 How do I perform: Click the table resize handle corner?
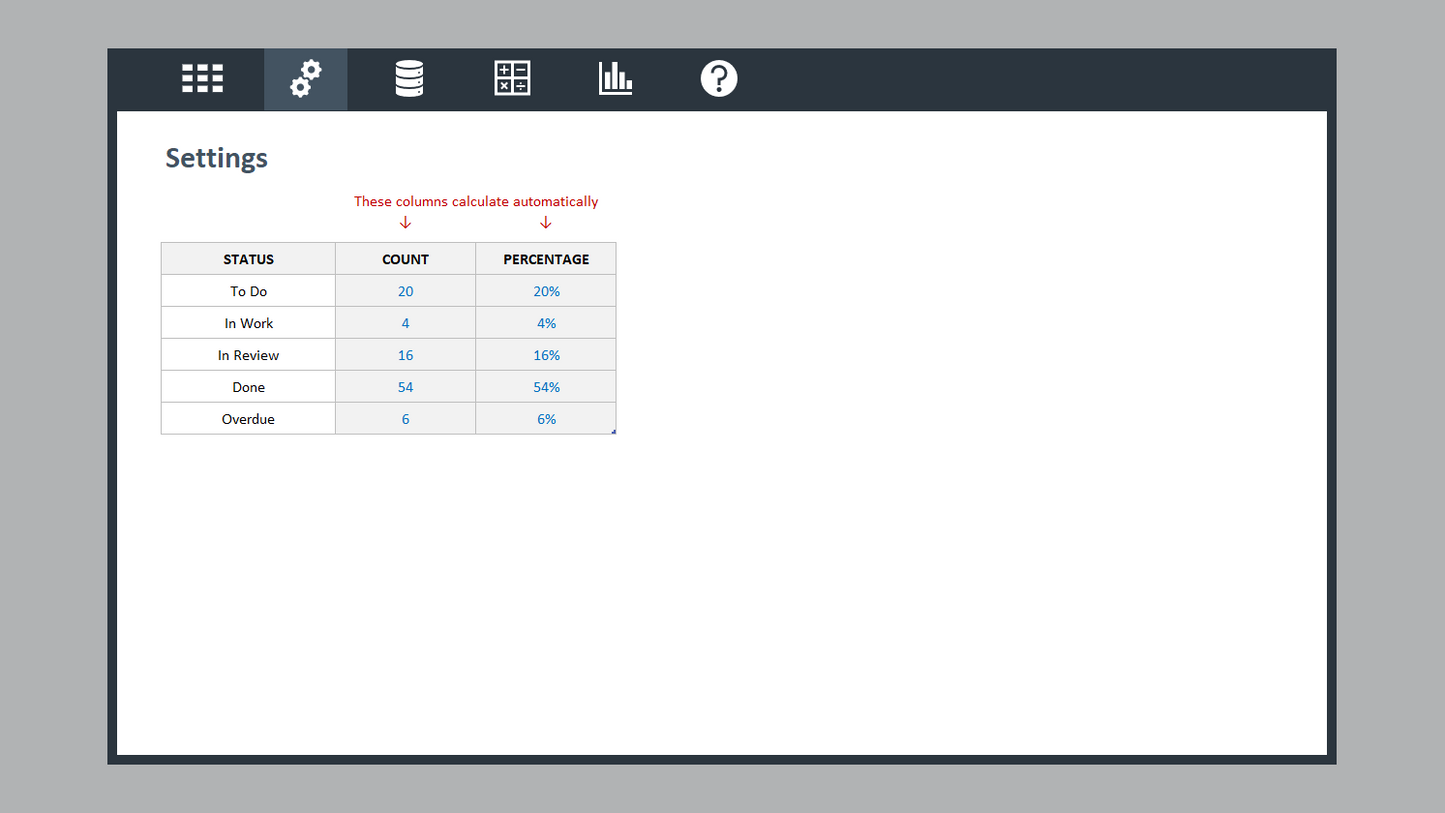pyautogui.click(x=613, y=431)
